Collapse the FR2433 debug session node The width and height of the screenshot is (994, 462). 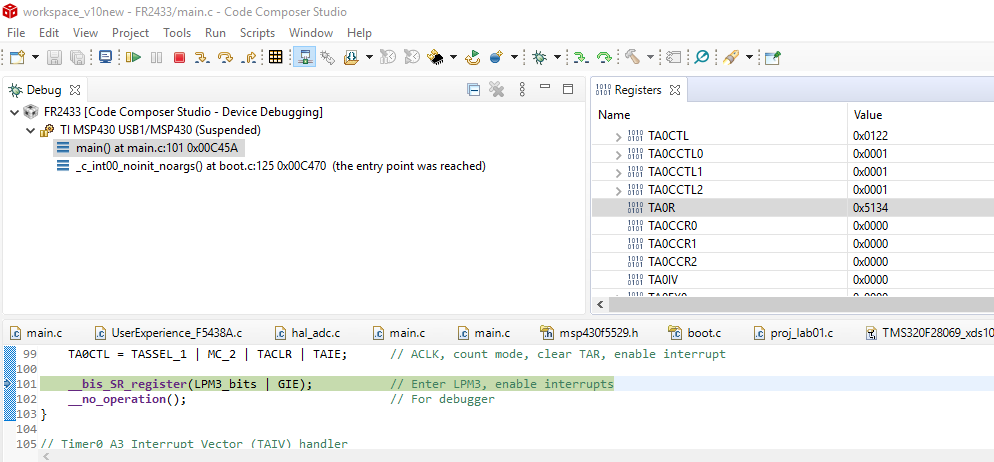click(15, 113)
